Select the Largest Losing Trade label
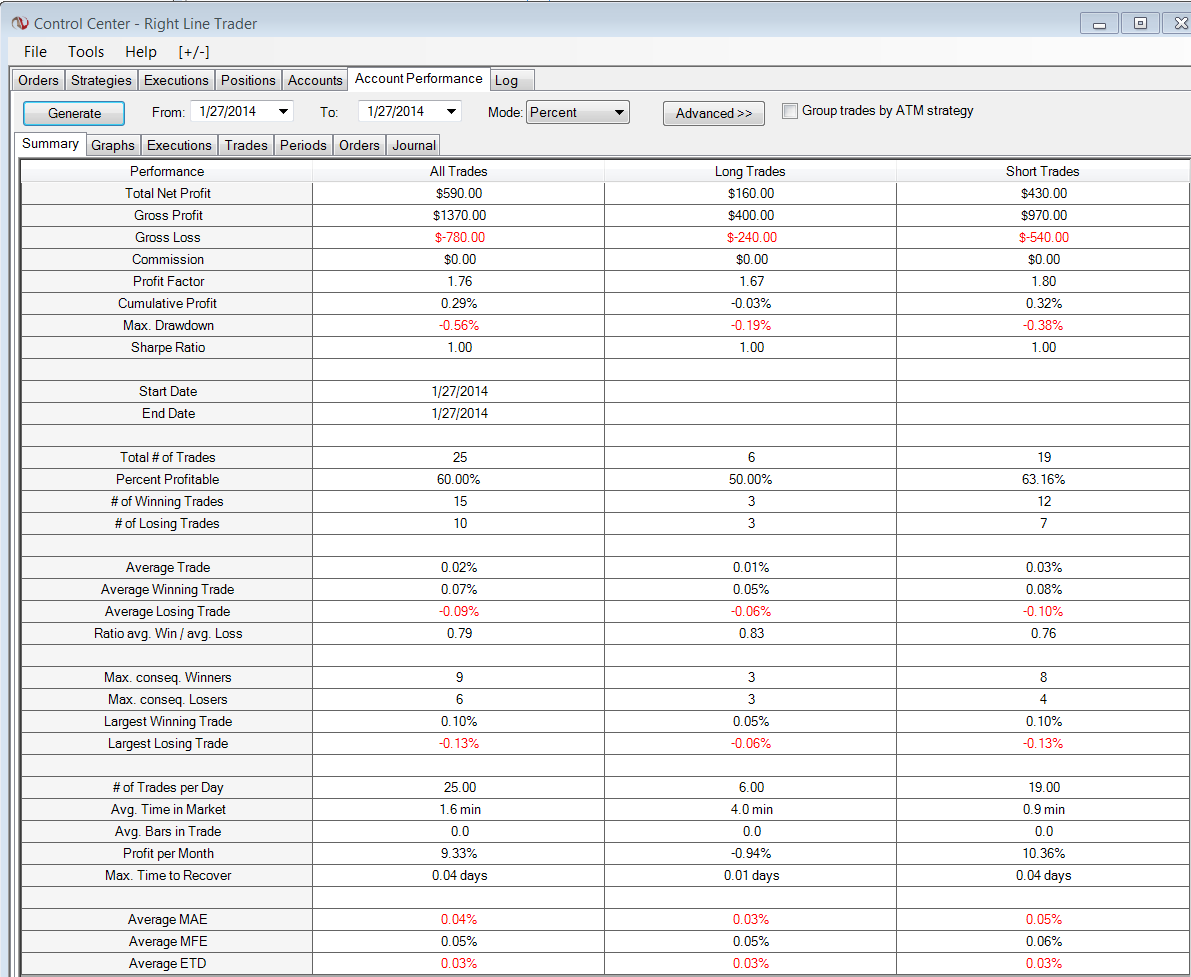The width and height of the screenshot is (1191, 977). point(168,745)
